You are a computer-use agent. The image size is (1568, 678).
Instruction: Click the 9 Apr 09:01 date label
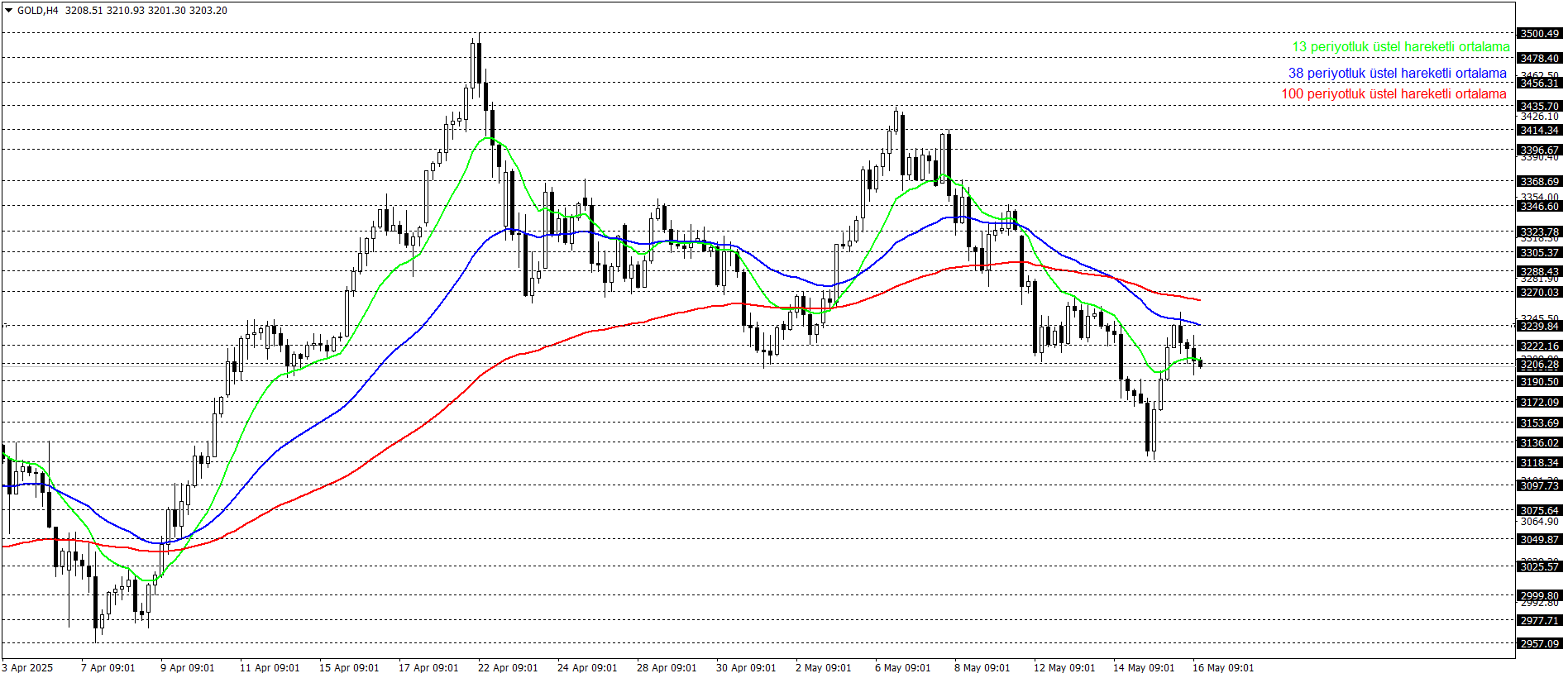(x=187, y=668)
